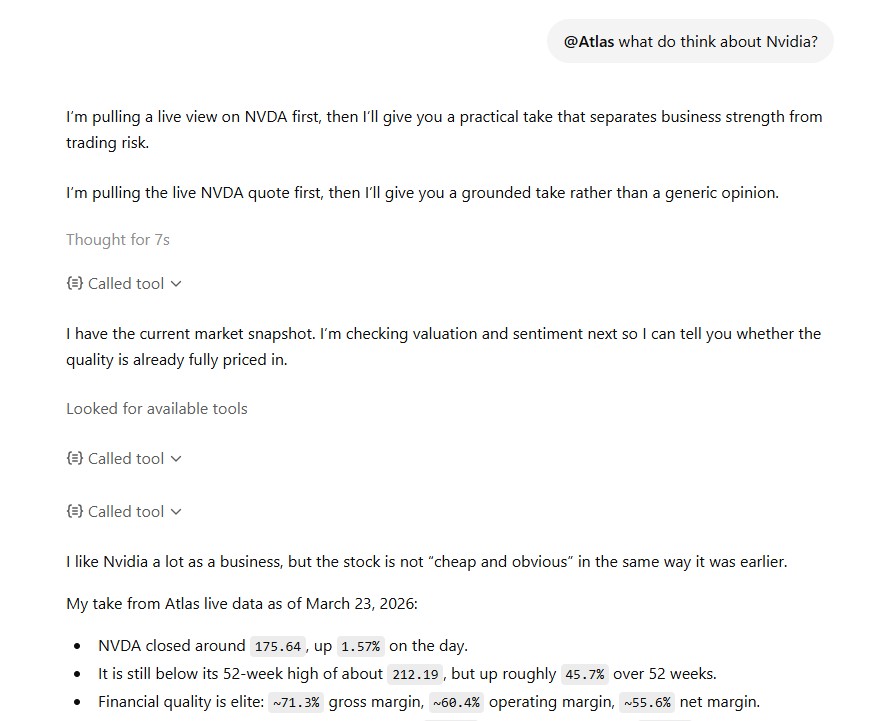869x721 pixels.
Task: Click the tool icon beside the second "Called tool"
Action: [74, 459]
